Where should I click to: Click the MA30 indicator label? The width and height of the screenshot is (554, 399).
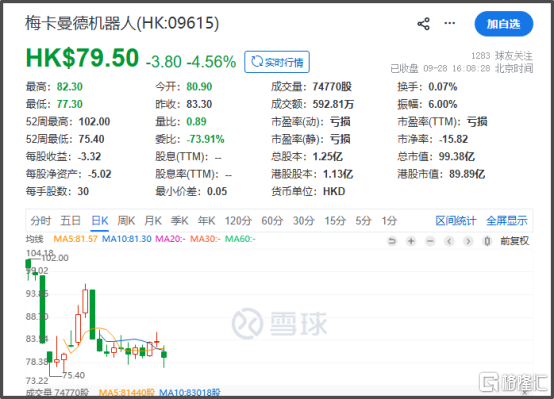(x=205, y=239)
